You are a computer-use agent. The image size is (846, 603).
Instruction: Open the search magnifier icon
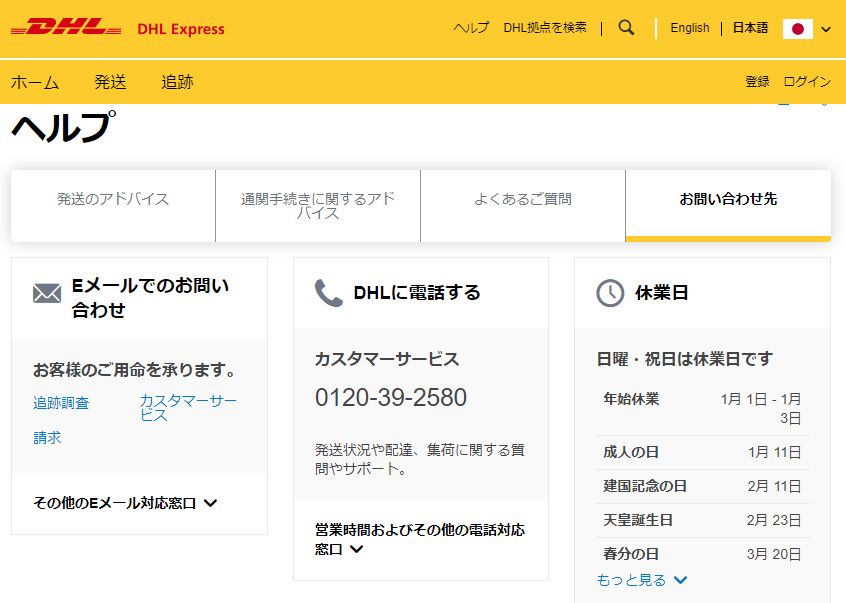626,28
